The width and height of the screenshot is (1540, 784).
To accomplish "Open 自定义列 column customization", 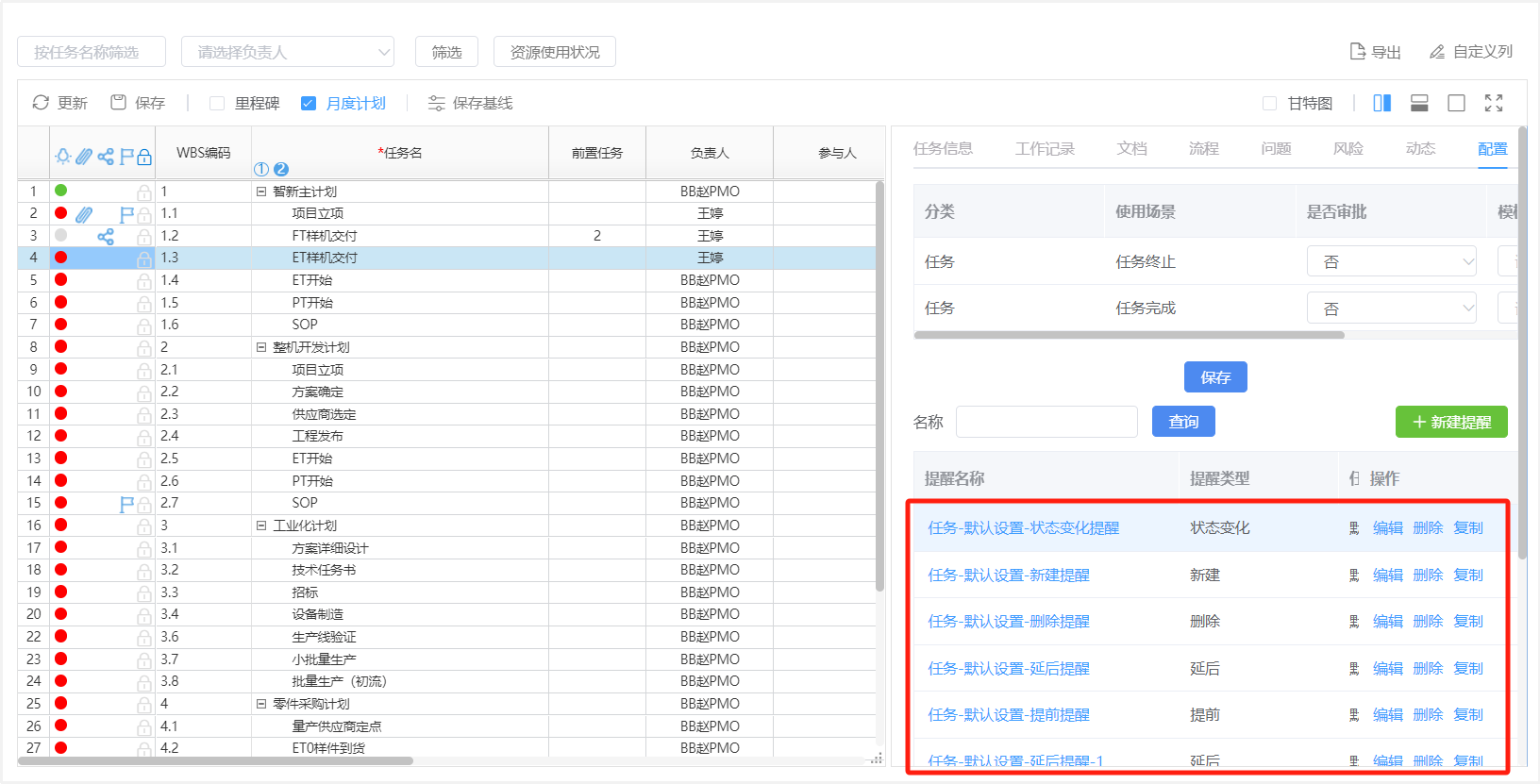I will tap(1437, 52).
